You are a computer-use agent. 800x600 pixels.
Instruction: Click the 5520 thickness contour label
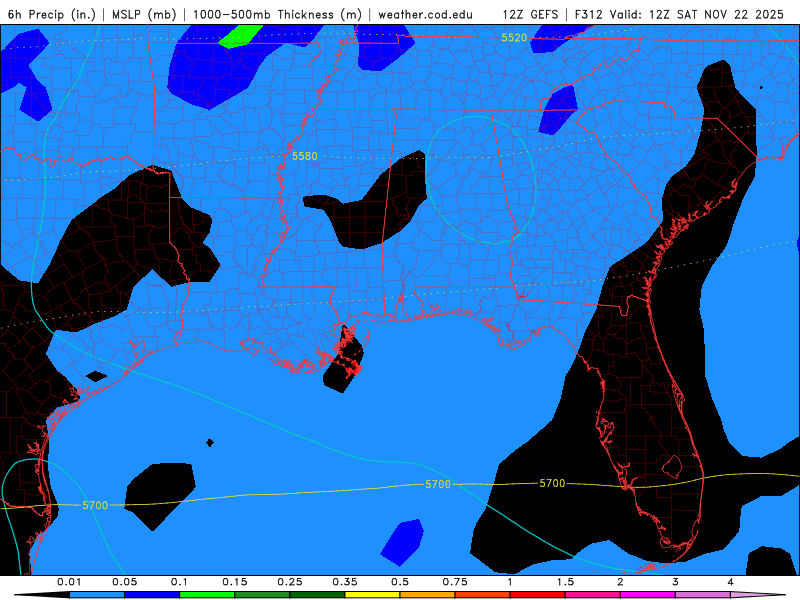click(514, 38)
